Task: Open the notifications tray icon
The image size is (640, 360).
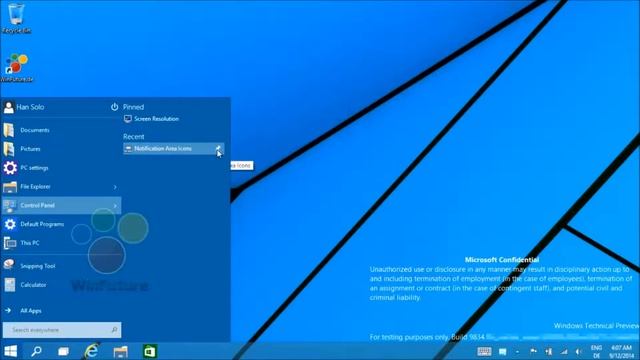Action: tap(502, 351)
